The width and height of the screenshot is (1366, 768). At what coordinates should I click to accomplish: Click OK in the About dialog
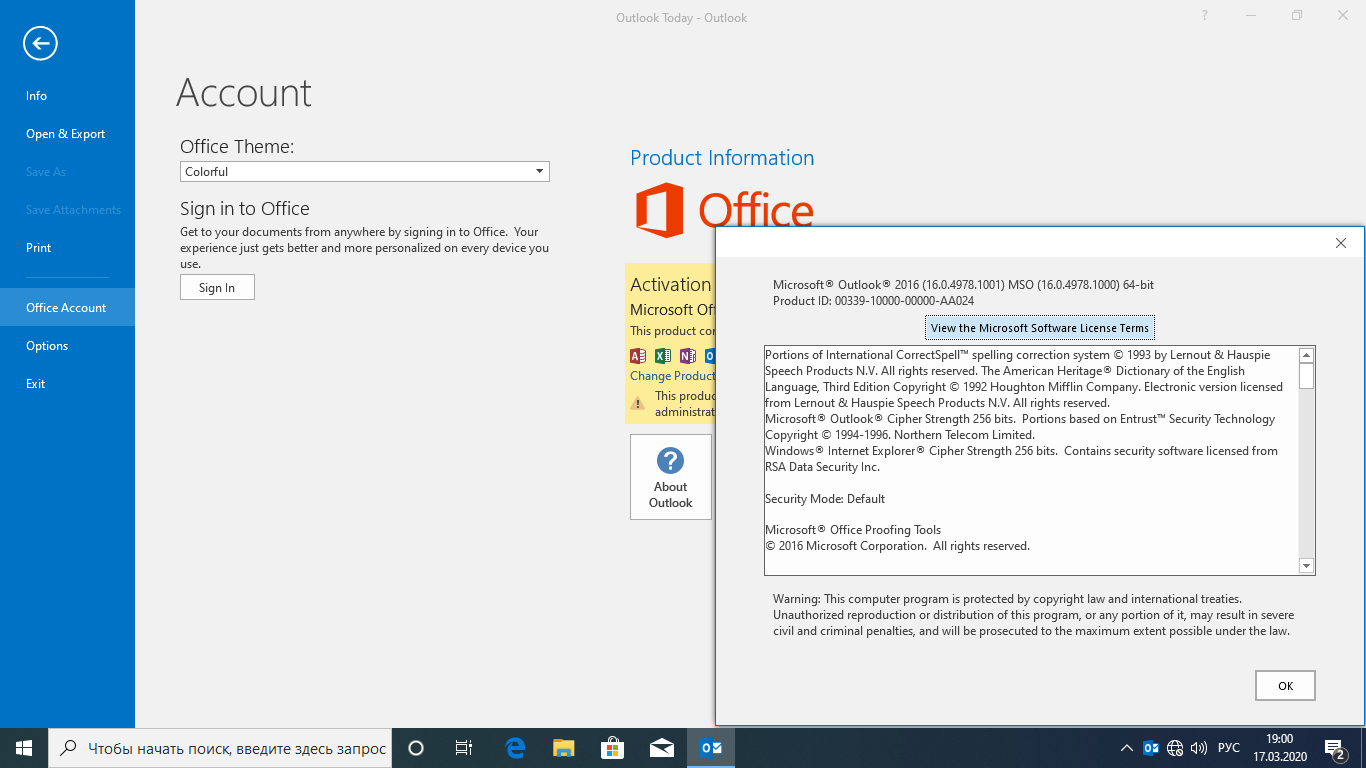1285,686
